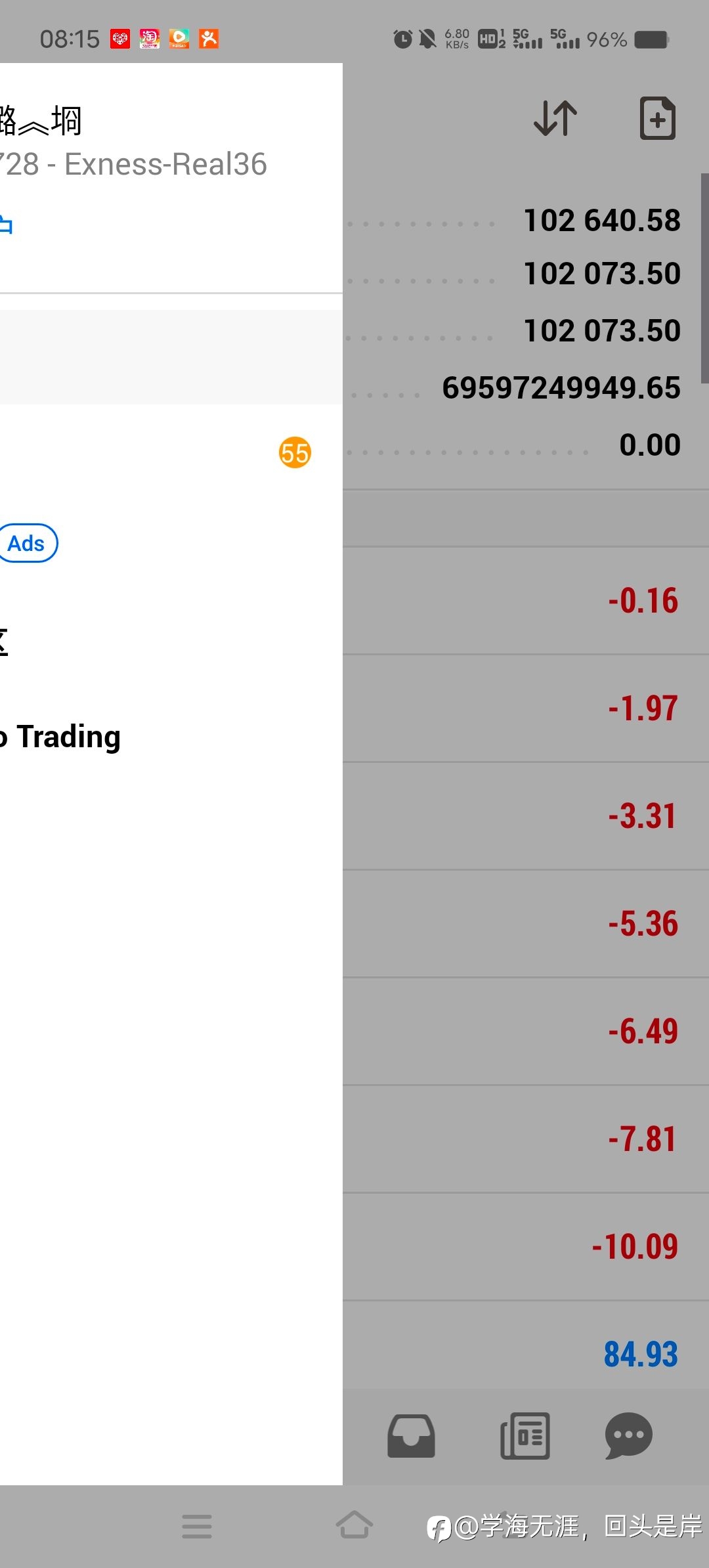Select the highlighted gray drawer menu row

[171, 357]
